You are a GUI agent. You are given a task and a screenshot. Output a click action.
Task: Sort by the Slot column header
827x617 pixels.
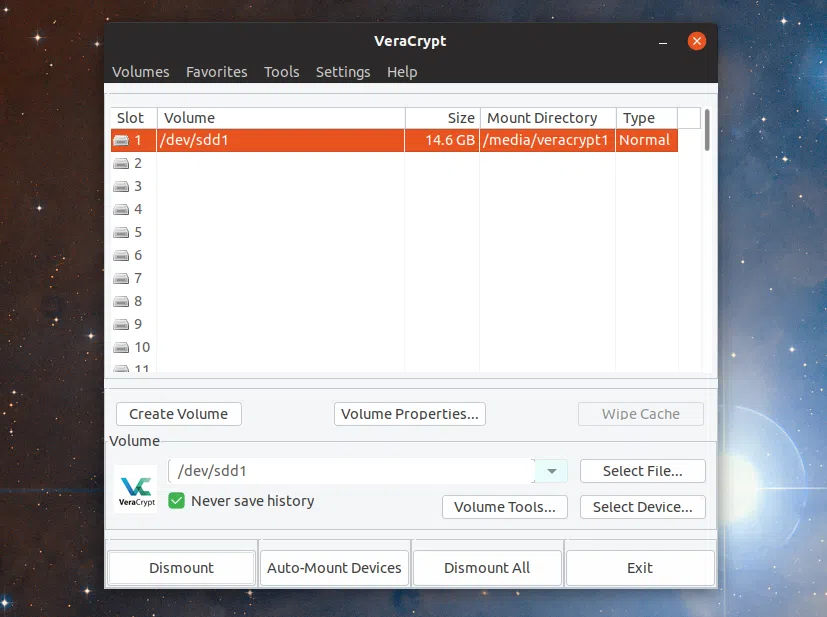pos(133,118)
